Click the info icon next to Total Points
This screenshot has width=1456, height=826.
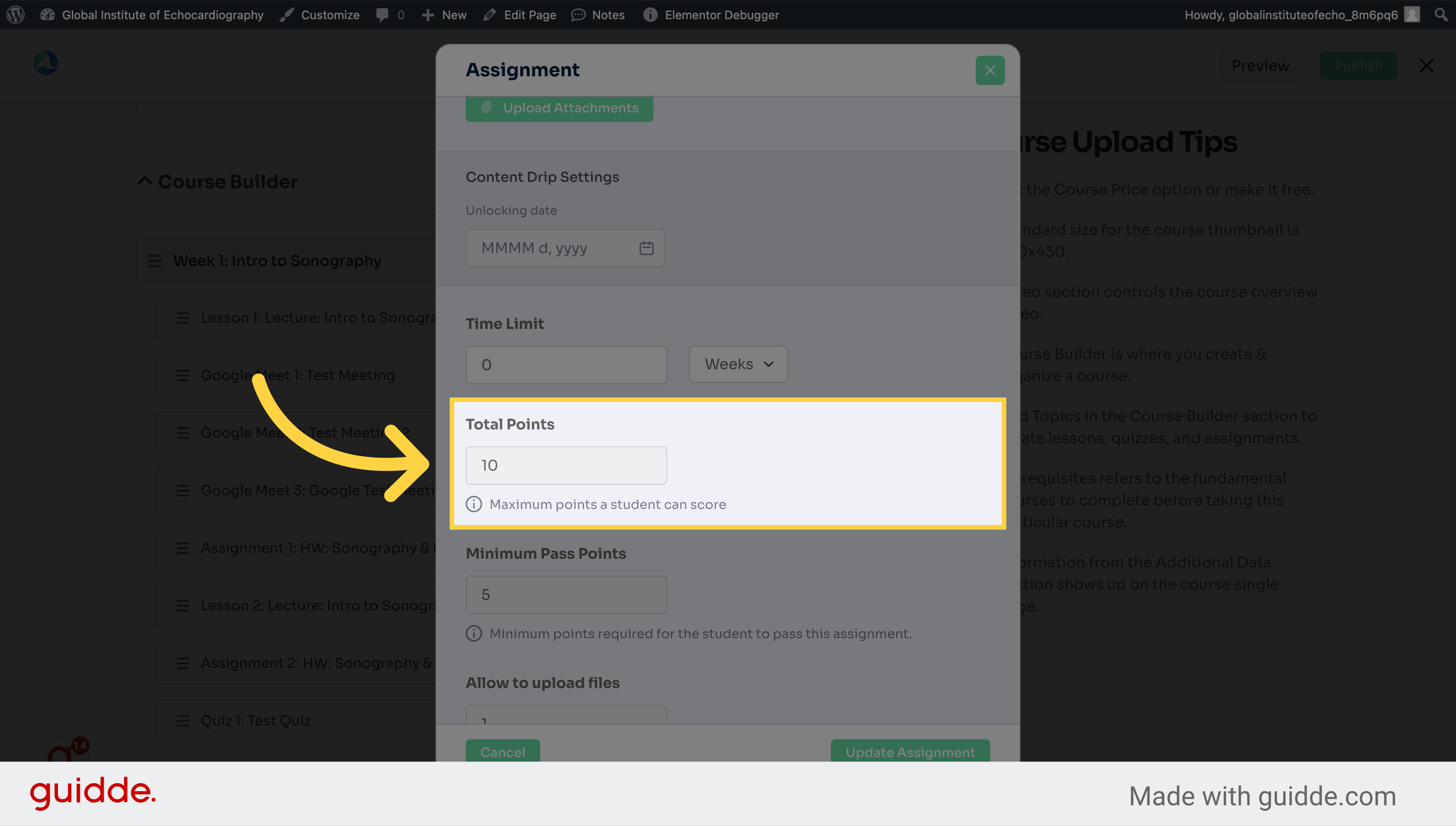(473, 504)
